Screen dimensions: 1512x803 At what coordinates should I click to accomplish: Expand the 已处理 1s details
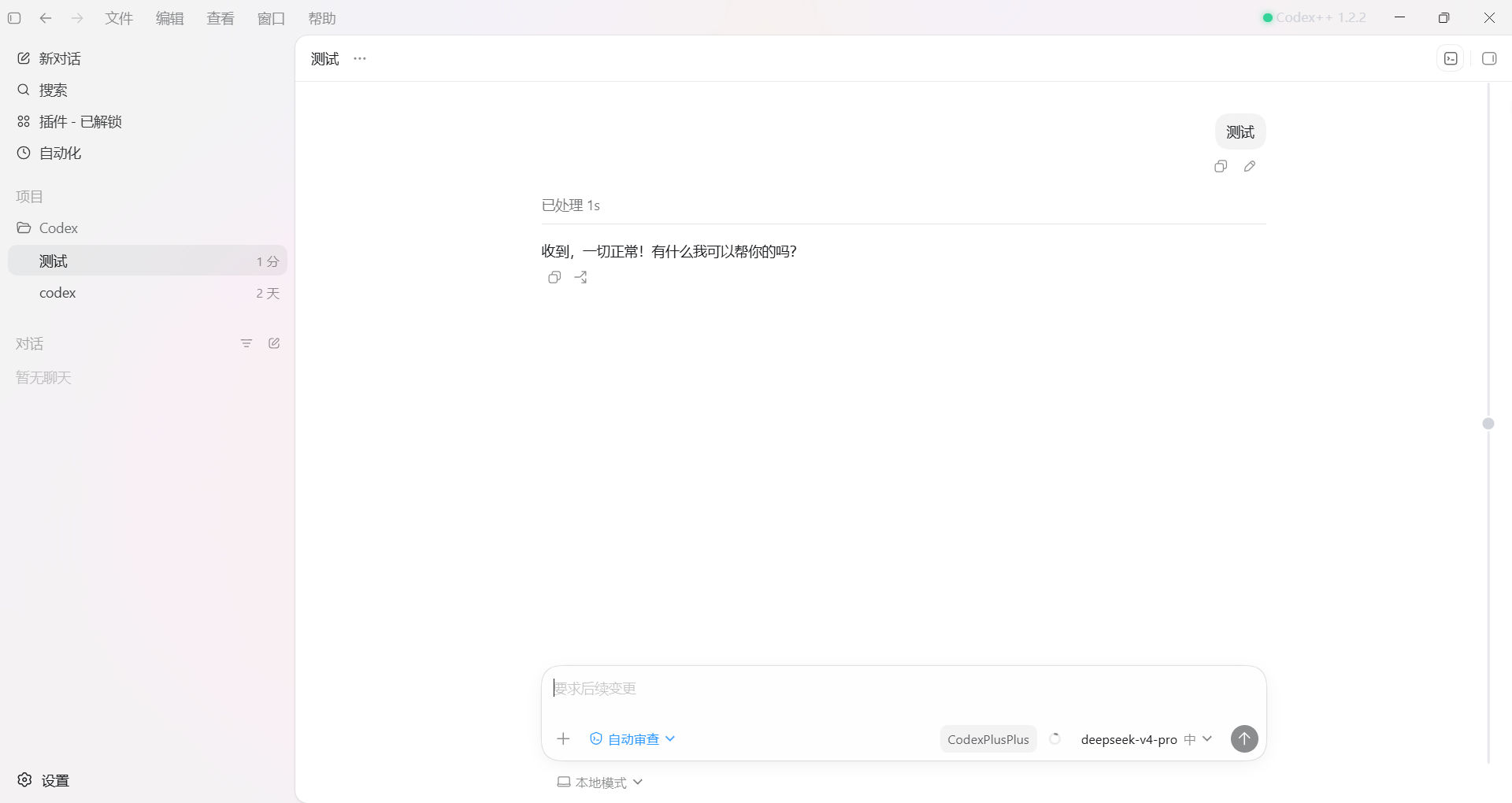[x=571, y=205]
